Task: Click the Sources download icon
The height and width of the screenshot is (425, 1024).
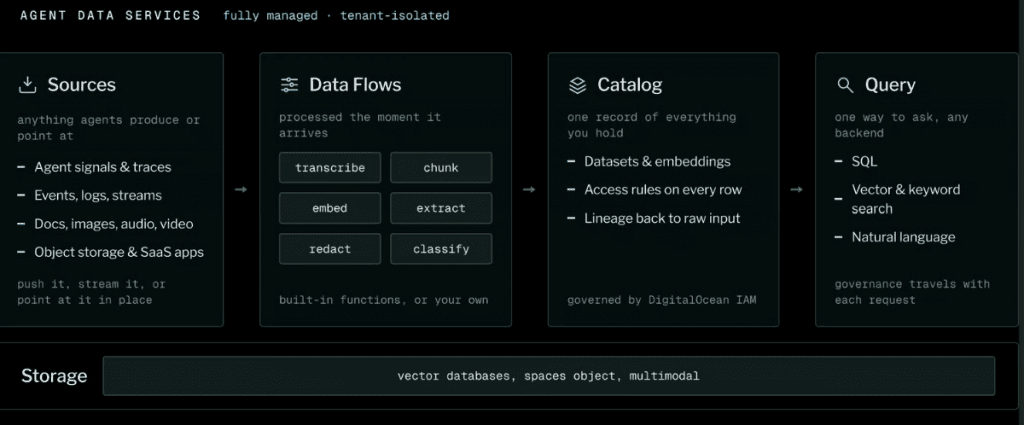Action: pos(27,85)
